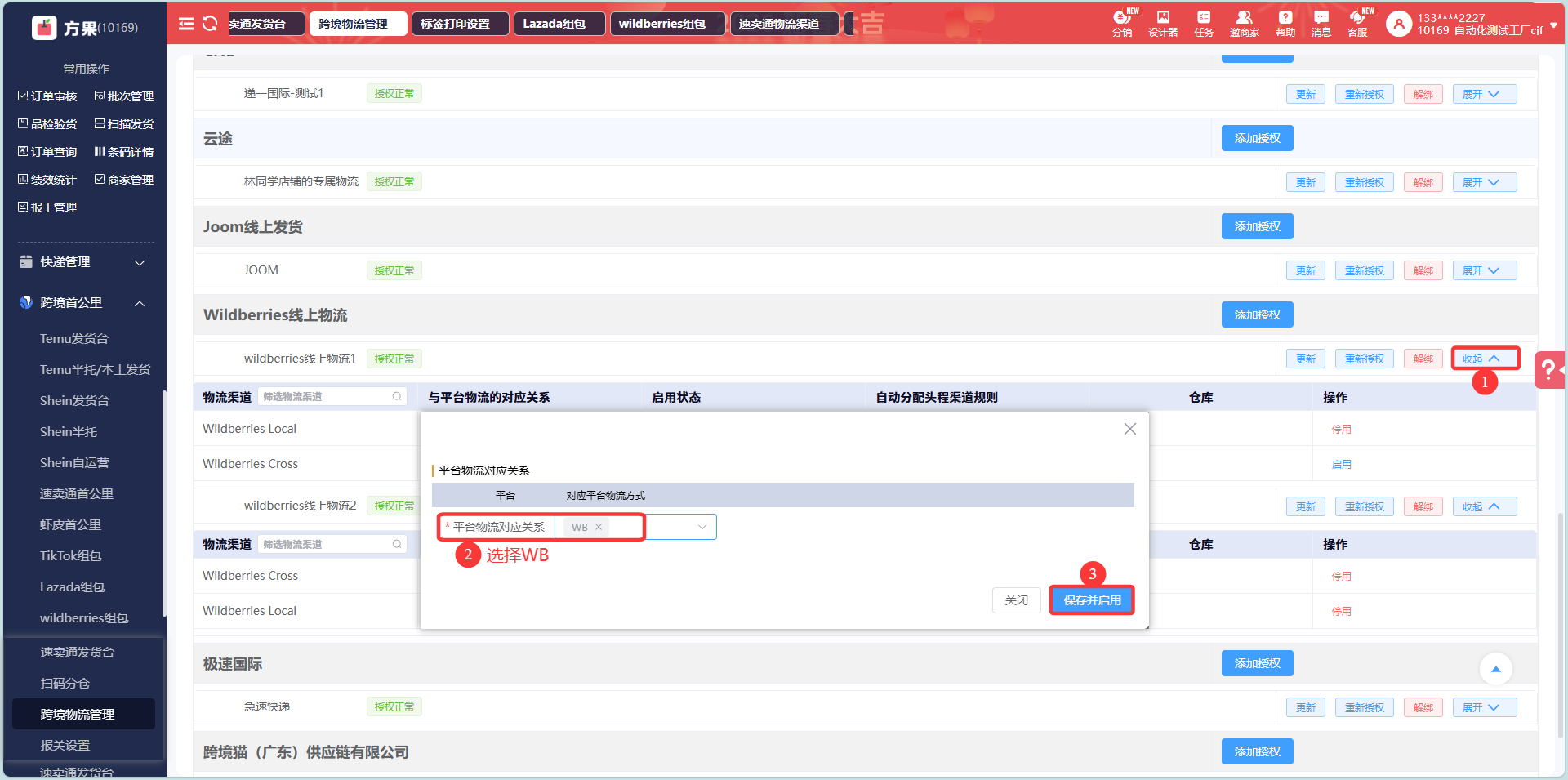Open the 订单审核 shortcut
Viewport: 1568px width, 780px height.
pos(47,96)
